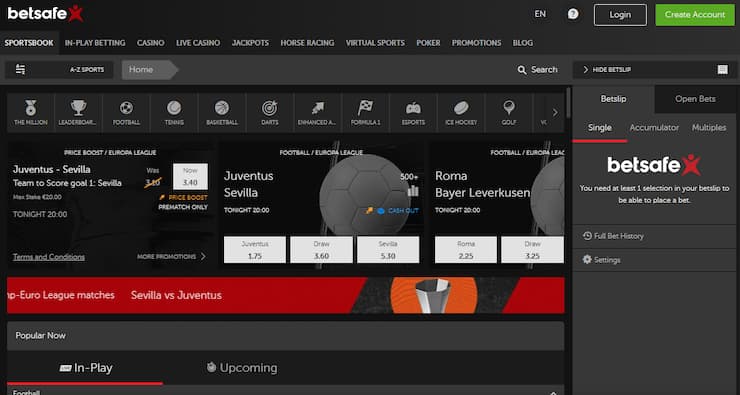
Task: Open Terms and Conditions link
Action: [49, 257]
